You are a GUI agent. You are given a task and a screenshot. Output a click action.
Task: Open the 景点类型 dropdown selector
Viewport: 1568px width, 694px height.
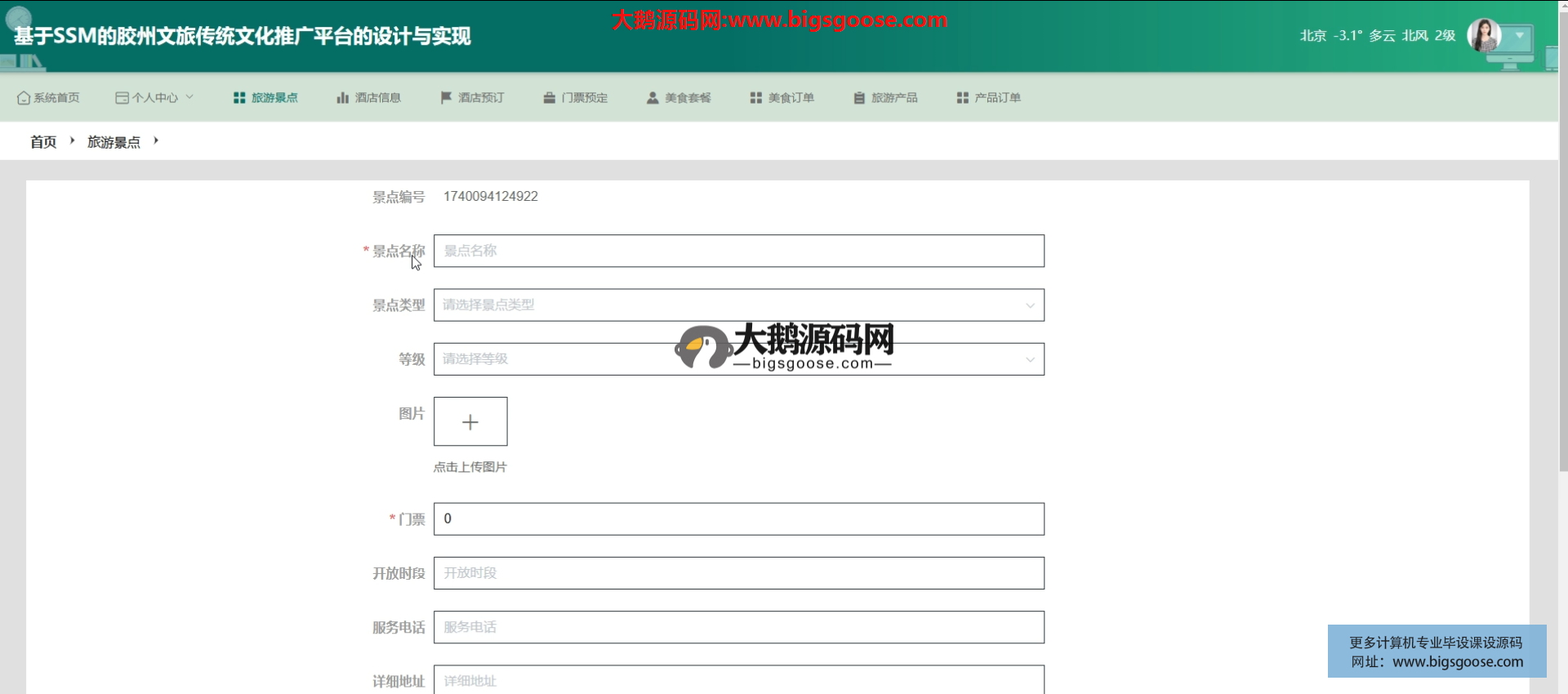click(738, 305)
